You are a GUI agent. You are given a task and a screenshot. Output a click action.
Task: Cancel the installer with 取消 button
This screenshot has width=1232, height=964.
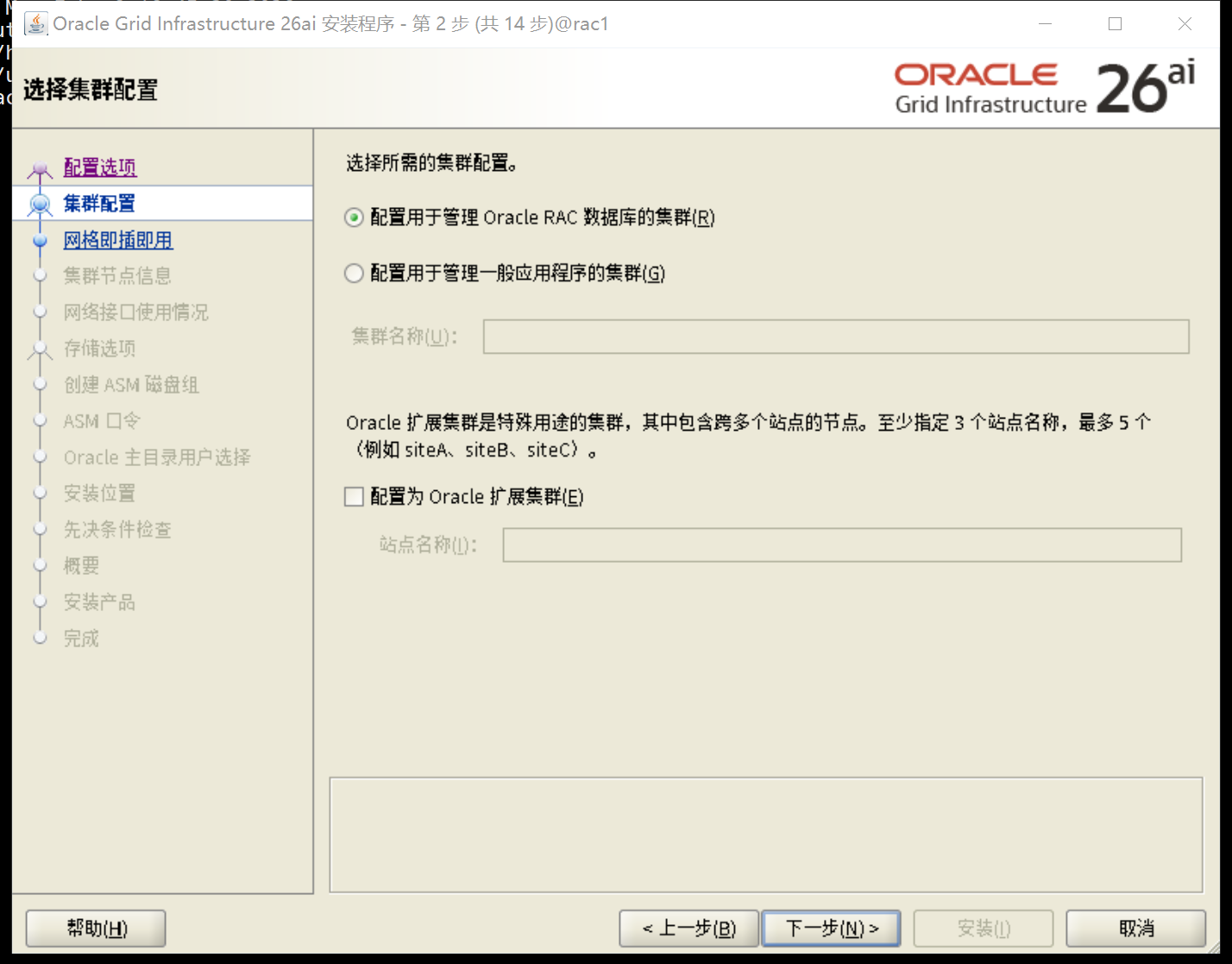(x=1136, y=929)
